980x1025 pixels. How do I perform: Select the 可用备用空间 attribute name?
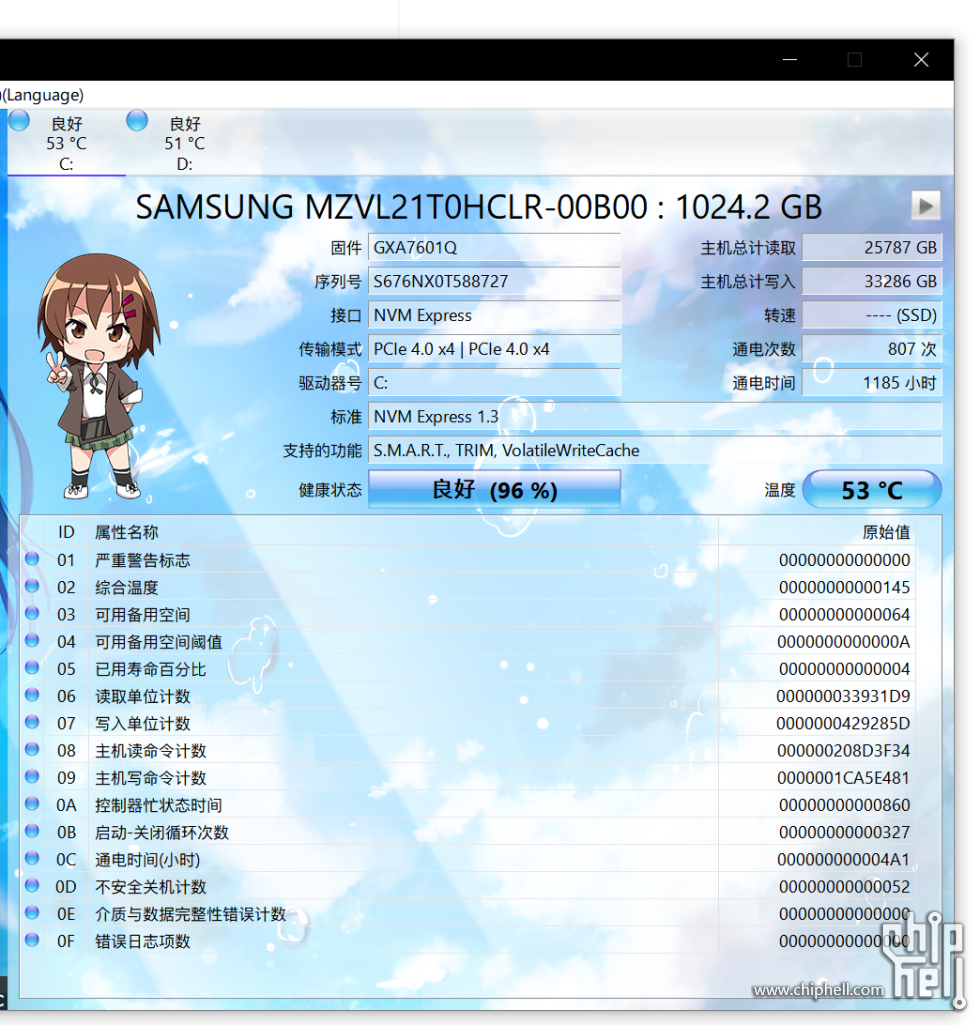coord(143,614)
